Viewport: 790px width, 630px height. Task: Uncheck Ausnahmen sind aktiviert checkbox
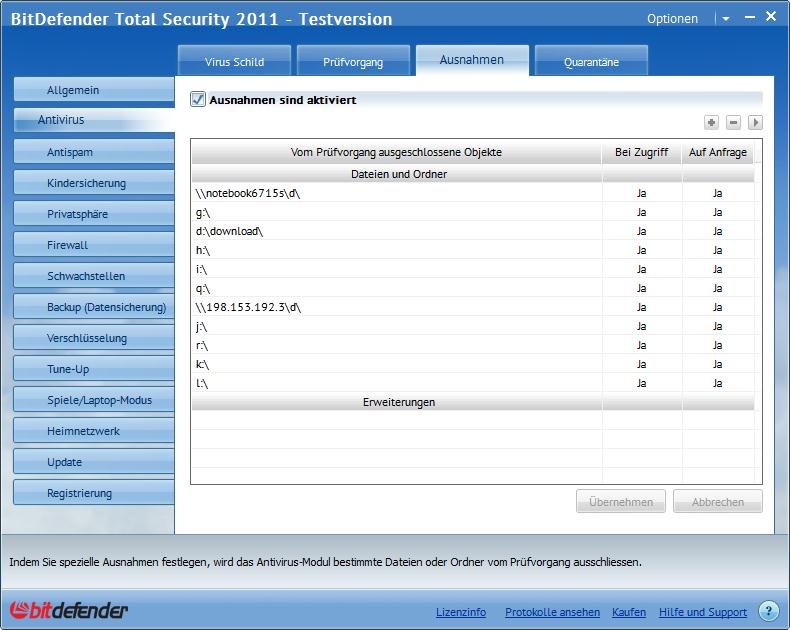coord(198,99)
